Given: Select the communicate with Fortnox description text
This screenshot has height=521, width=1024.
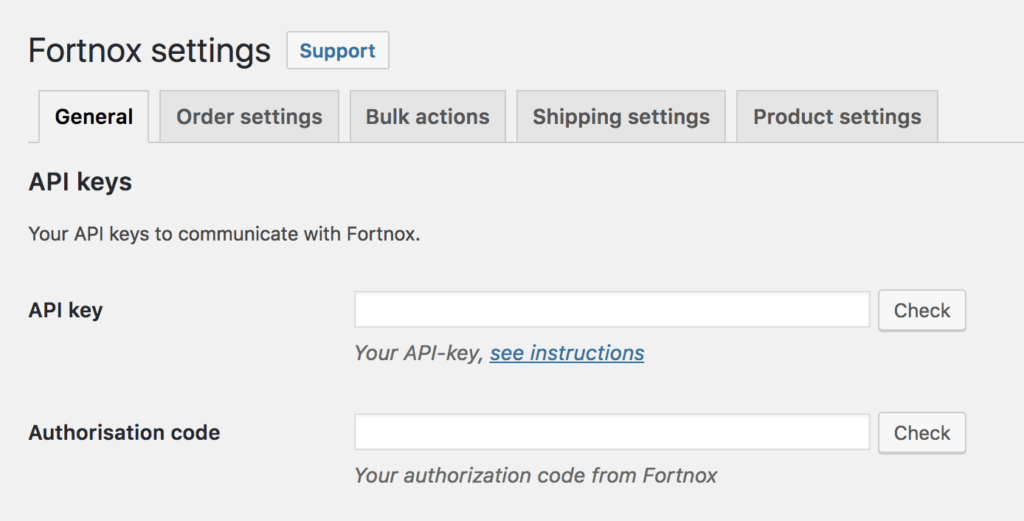Looking at the screenshot, I should (224, 234).
